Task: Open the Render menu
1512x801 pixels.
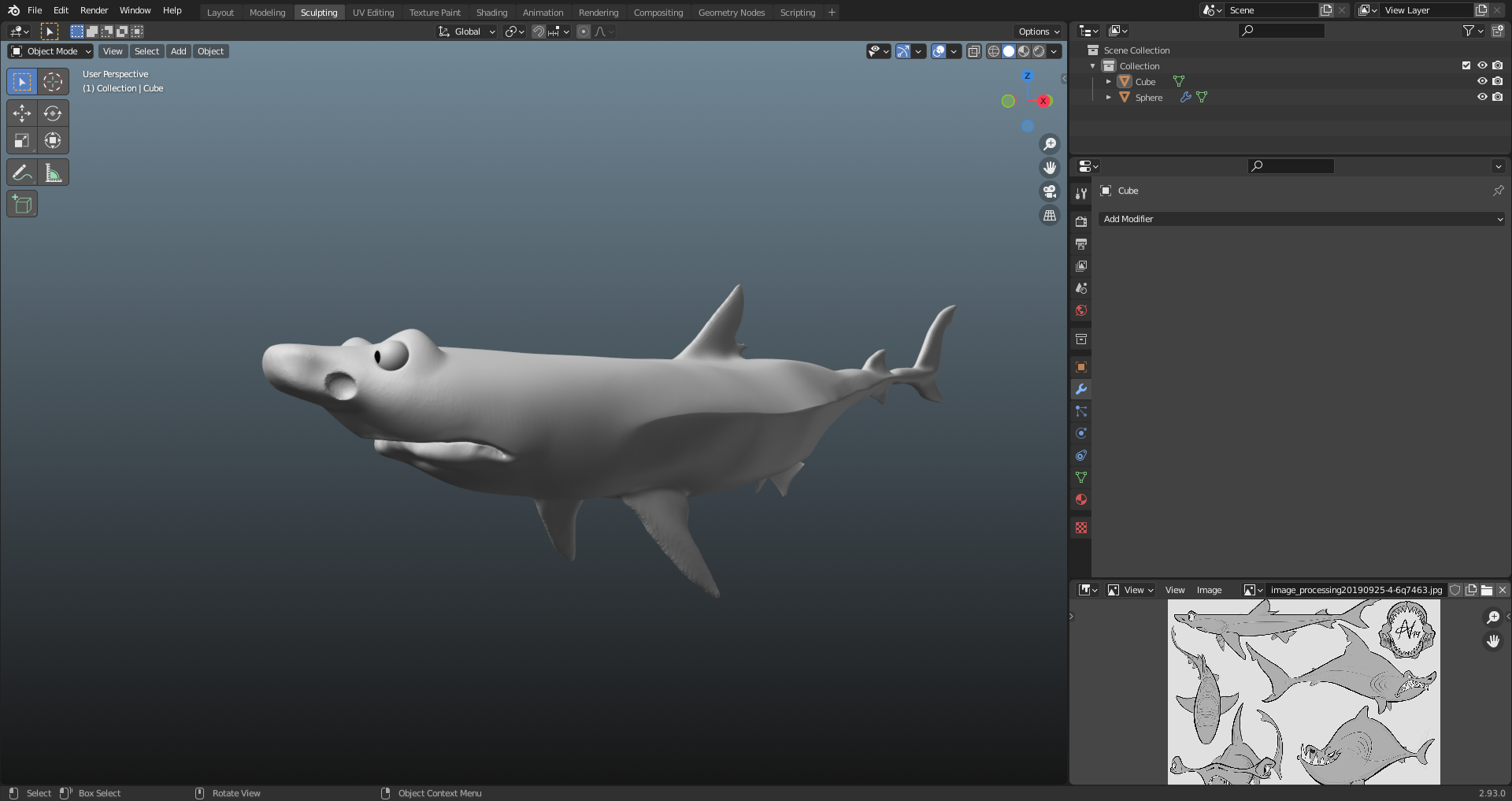Action: click(x=94, y=10)
